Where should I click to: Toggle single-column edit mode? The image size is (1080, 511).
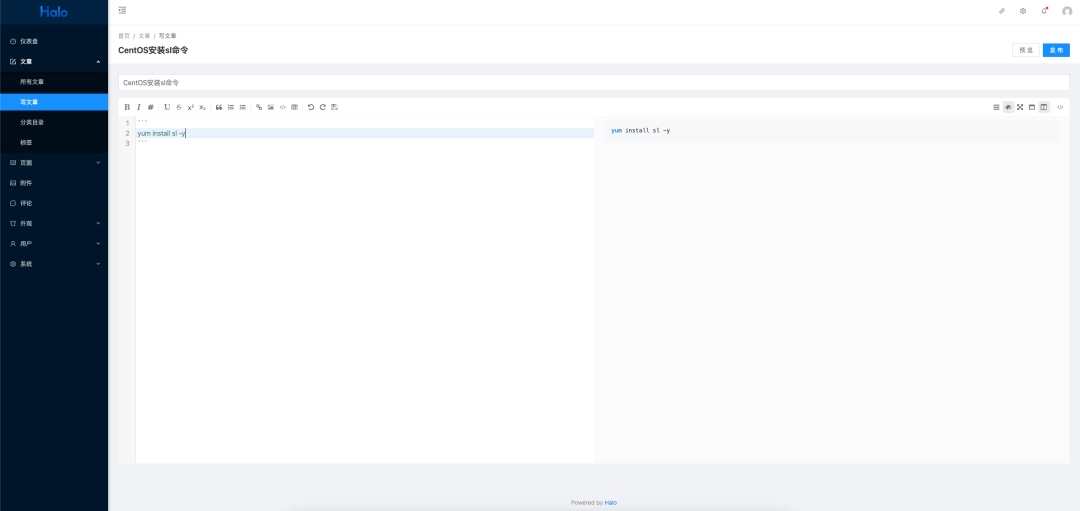pos(1032,107)
